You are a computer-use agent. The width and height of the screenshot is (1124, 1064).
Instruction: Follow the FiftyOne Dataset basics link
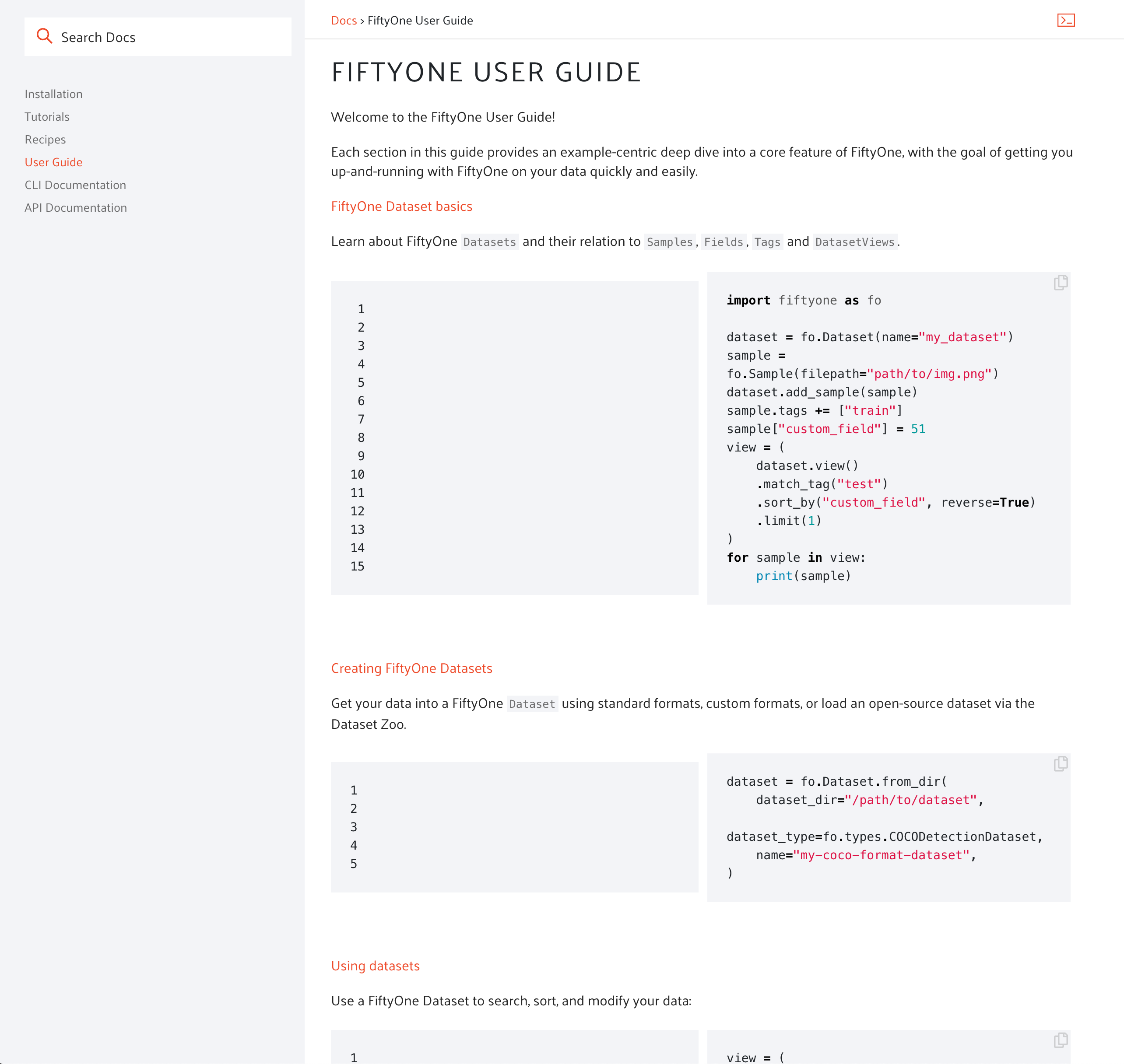point(401,206)
